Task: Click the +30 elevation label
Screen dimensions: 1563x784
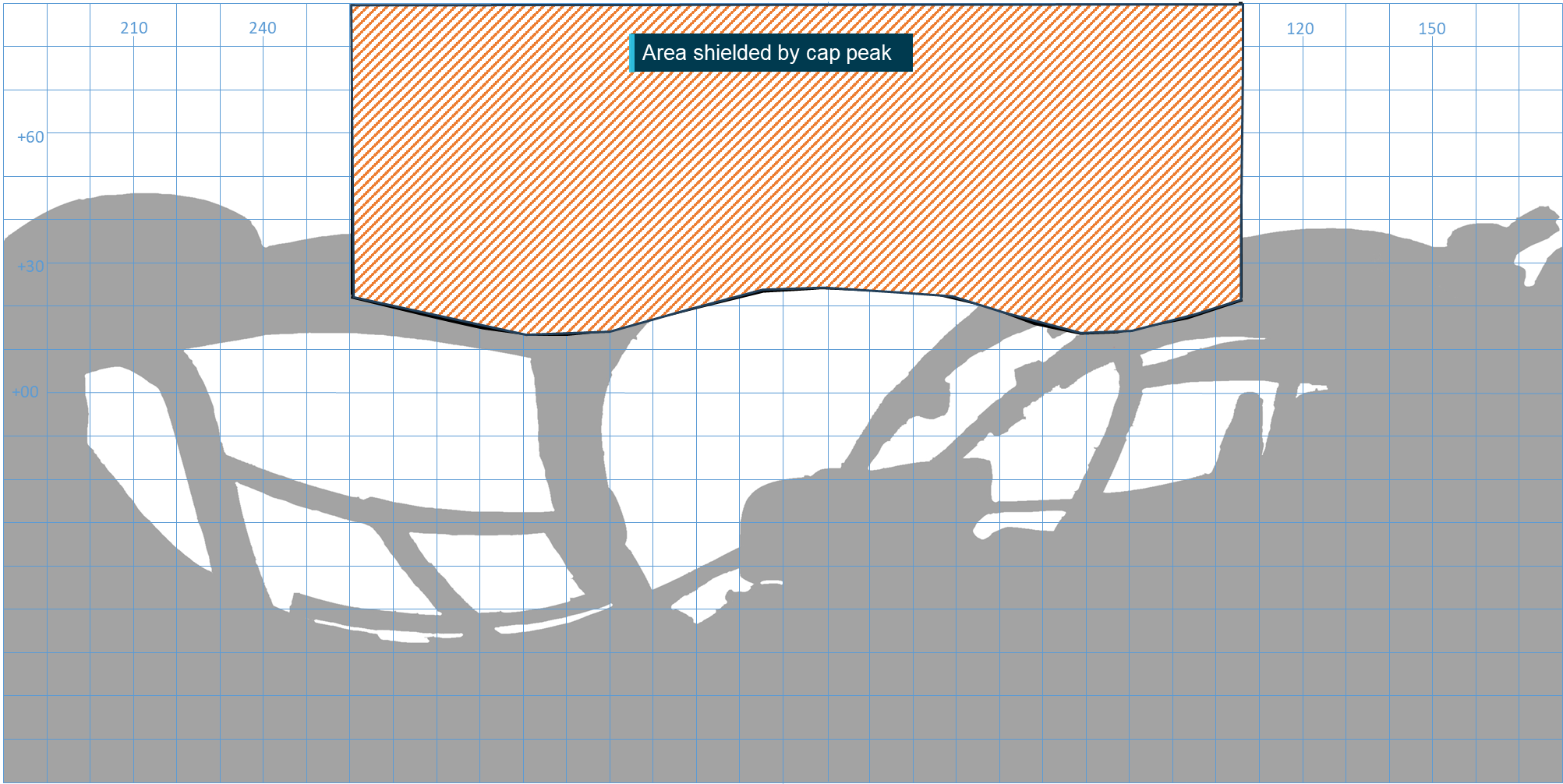Action: [x=31, y=267]
